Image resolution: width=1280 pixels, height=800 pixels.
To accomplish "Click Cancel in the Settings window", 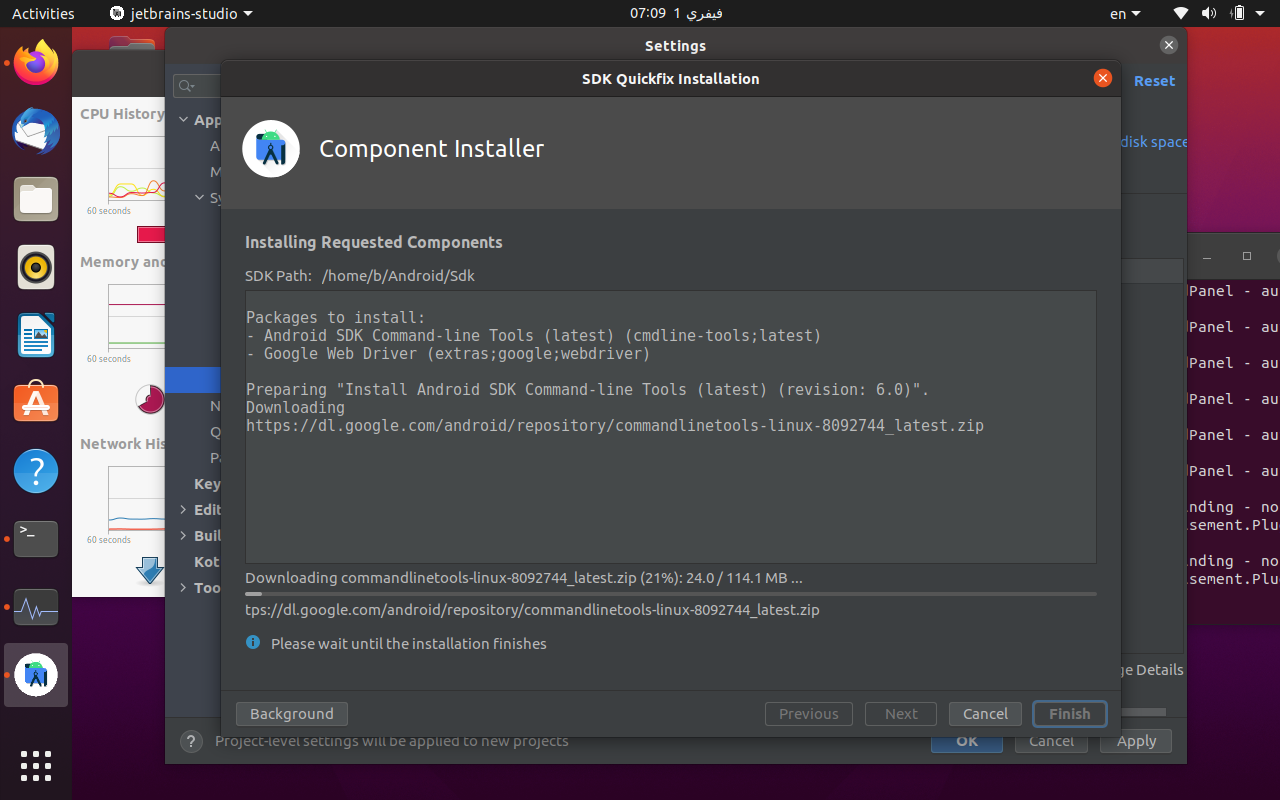I will pos(1051,742).
